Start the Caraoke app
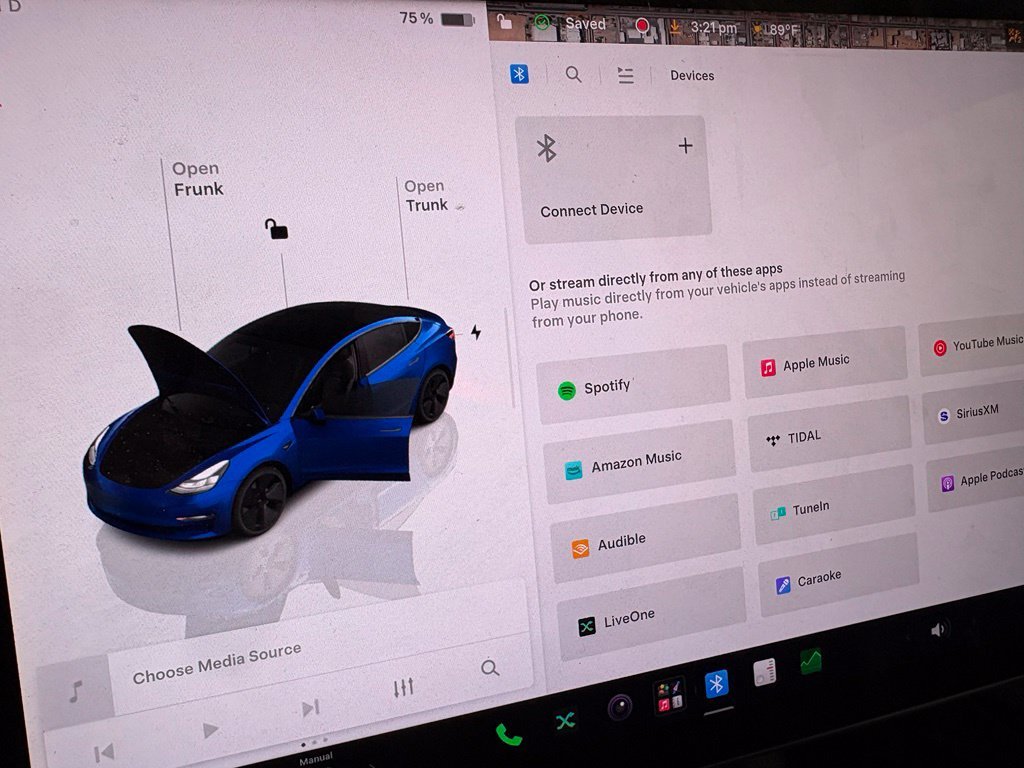The width and height of the screenshot is (1024, 768). [x=839, y=576]
